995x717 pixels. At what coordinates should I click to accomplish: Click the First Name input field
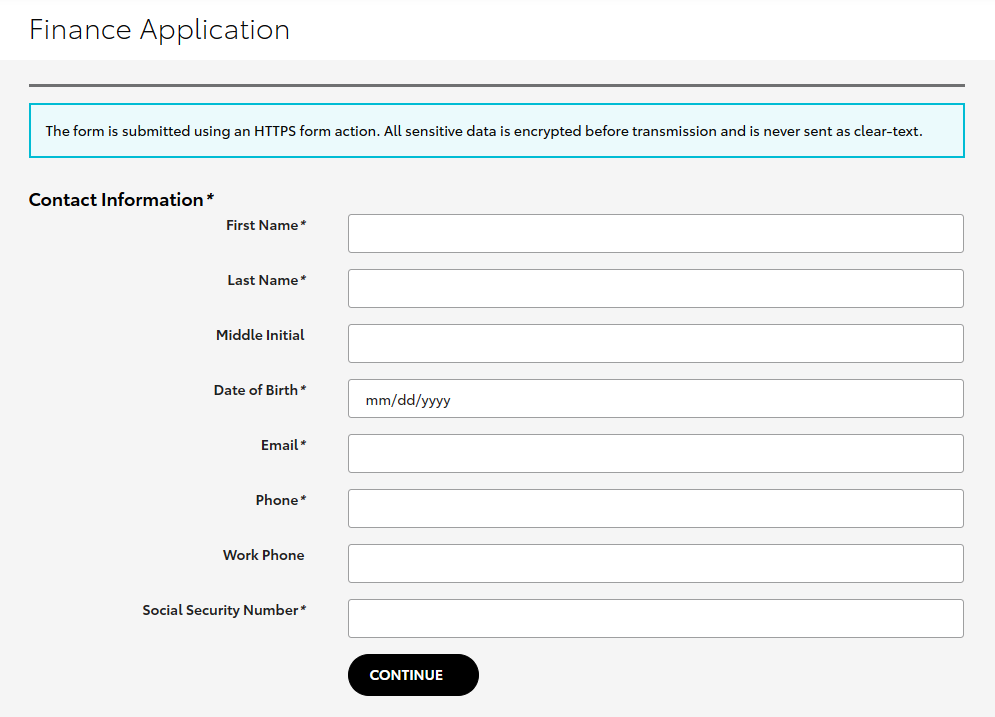(656, 234)
